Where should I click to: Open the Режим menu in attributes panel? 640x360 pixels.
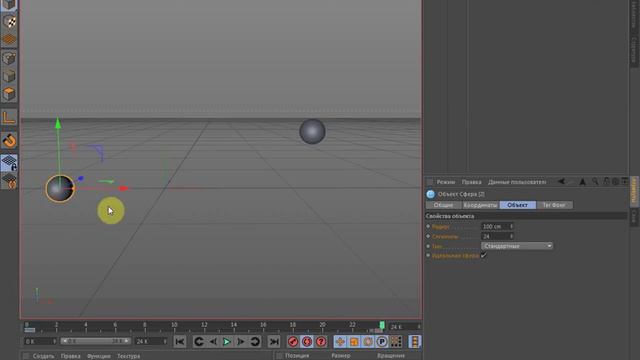coord(446,182)
